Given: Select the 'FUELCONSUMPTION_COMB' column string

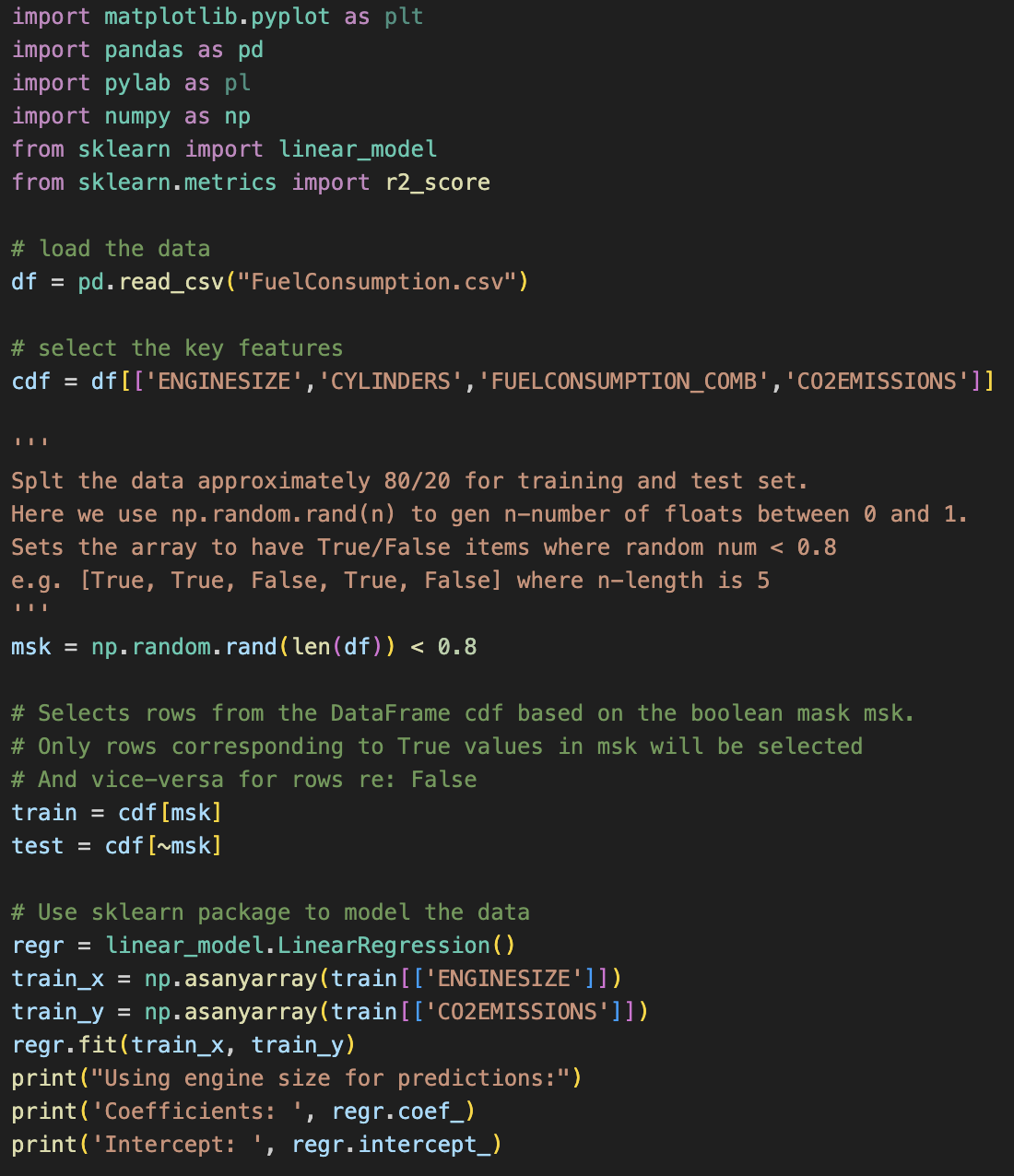Looking at the screenshot, I should [x=623, y=382].
